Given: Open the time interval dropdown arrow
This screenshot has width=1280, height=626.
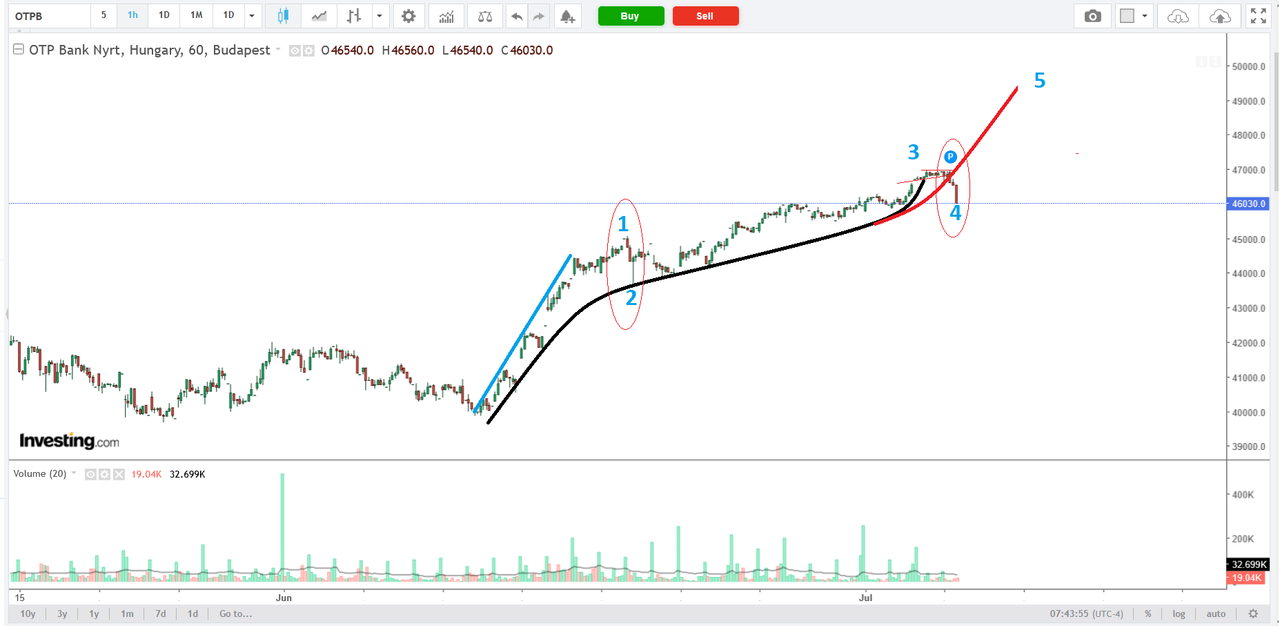Looking at the screenshot, I should coord(251,16).
